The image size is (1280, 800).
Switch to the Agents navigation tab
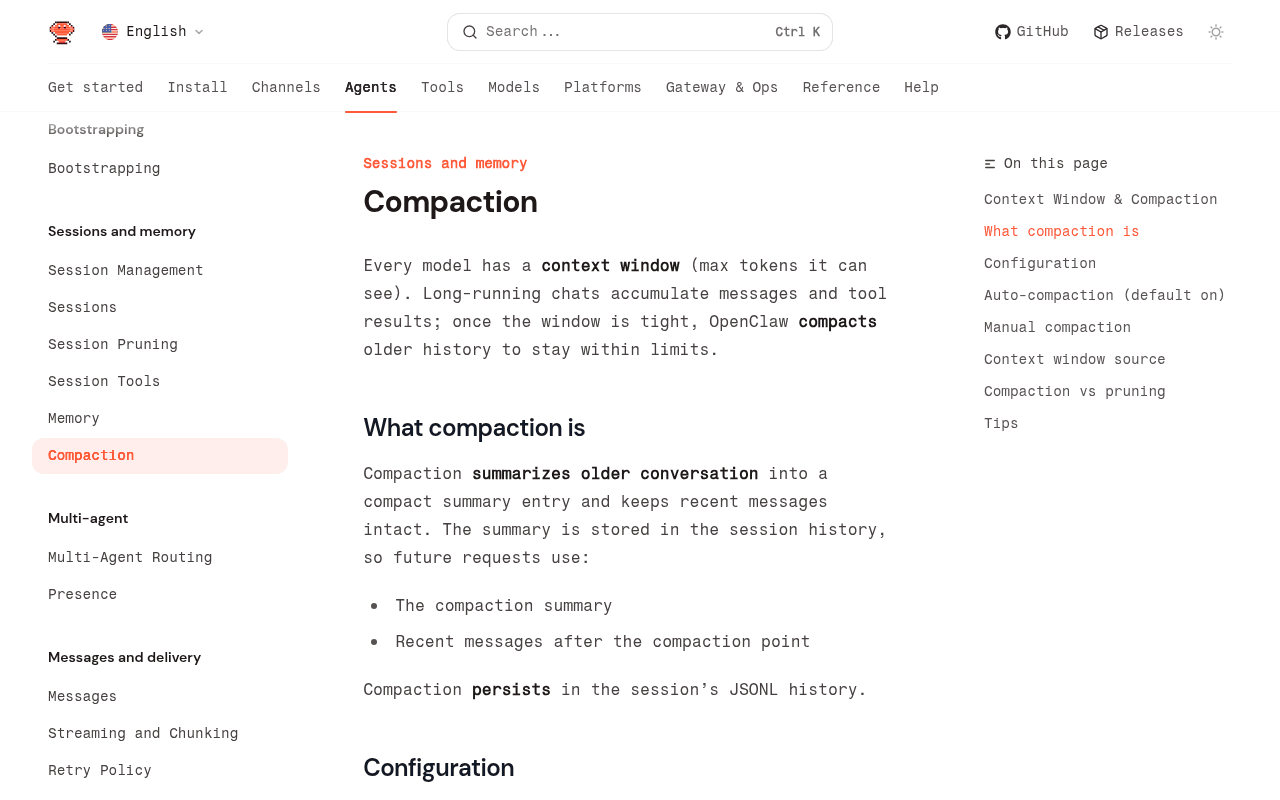click(x=370, y=85)
